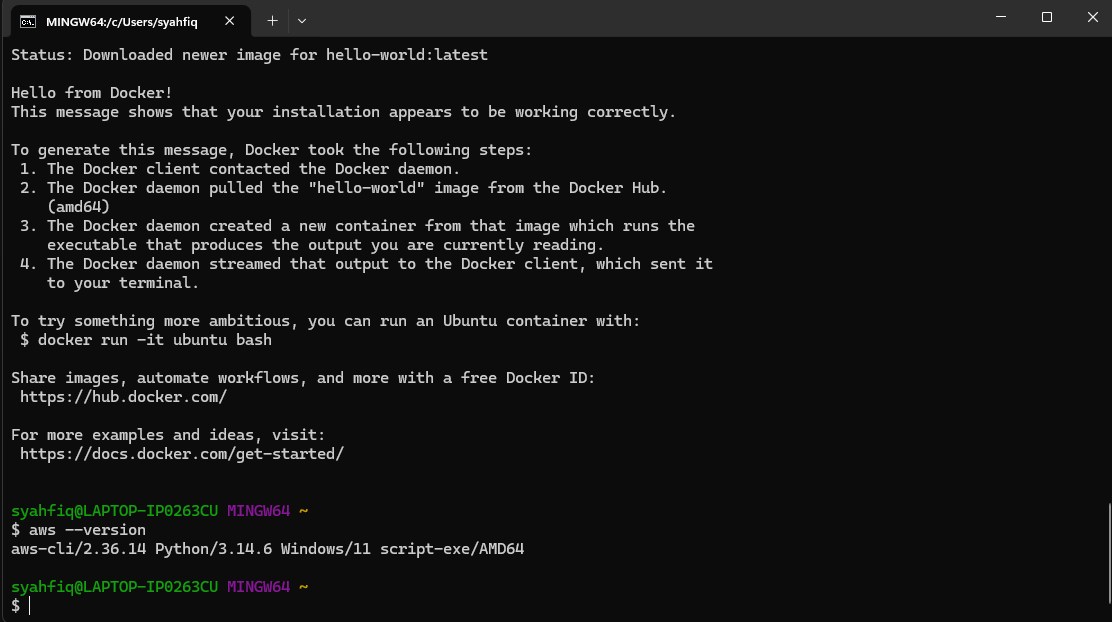Click 'to your terminal.' text
This screenshot has width=1112, height=622.
tap(123, 283)
